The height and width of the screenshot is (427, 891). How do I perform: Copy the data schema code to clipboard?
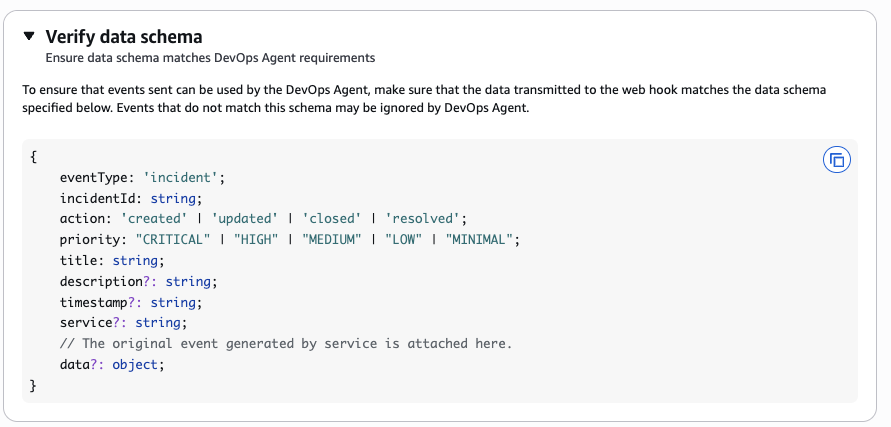(x=836, y=160)
